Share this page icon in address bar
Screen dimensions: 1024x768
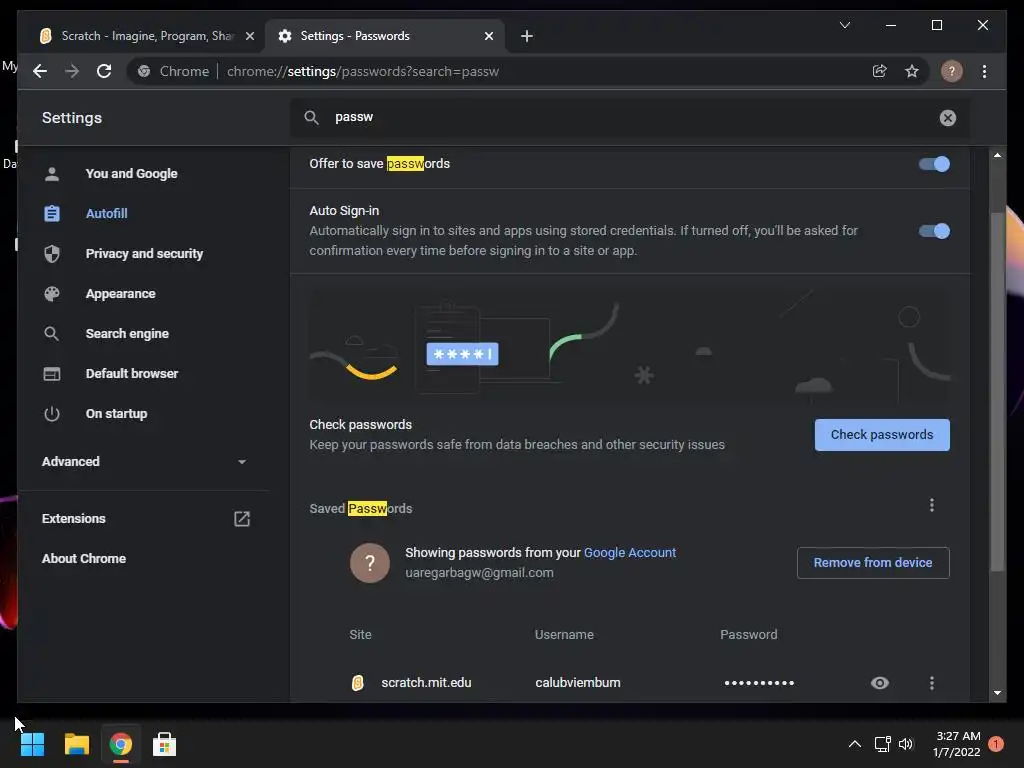[880, 71]
